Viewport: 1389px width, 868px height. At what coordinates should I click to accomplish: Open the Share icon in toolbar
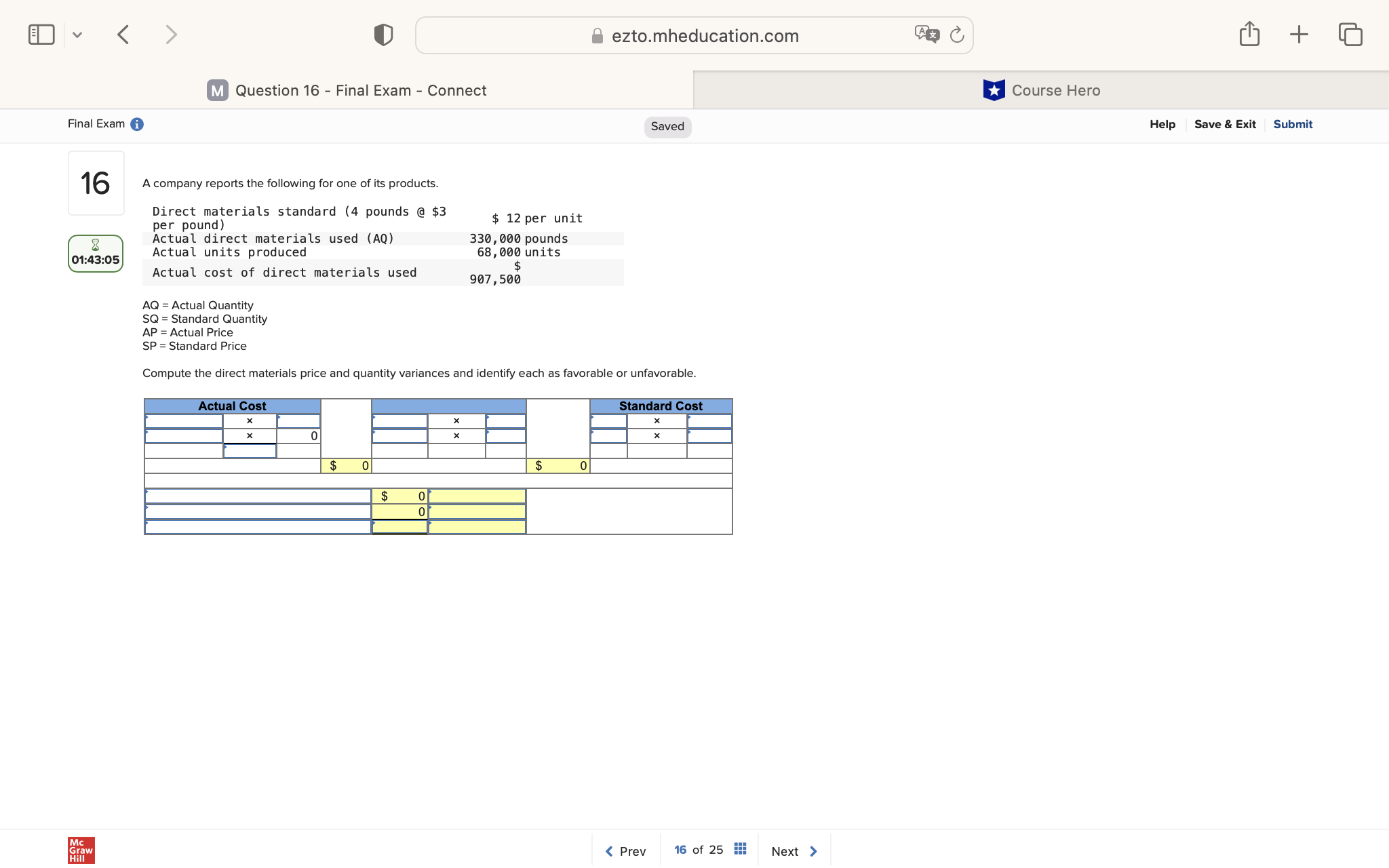coord(1249,34)
